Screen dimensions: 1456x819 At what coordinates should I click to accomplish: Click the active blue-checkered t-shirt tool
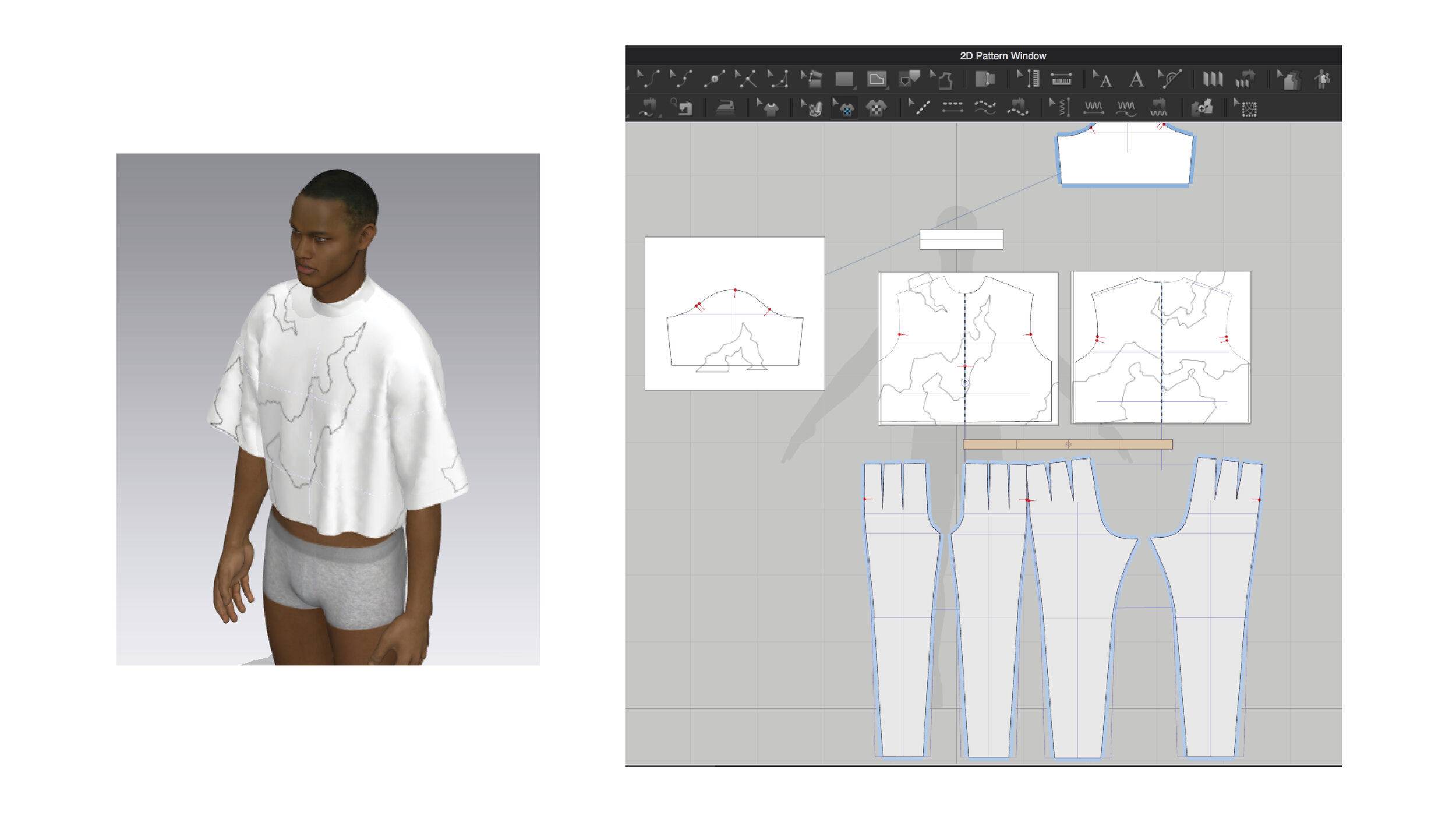tap(843, 108)
